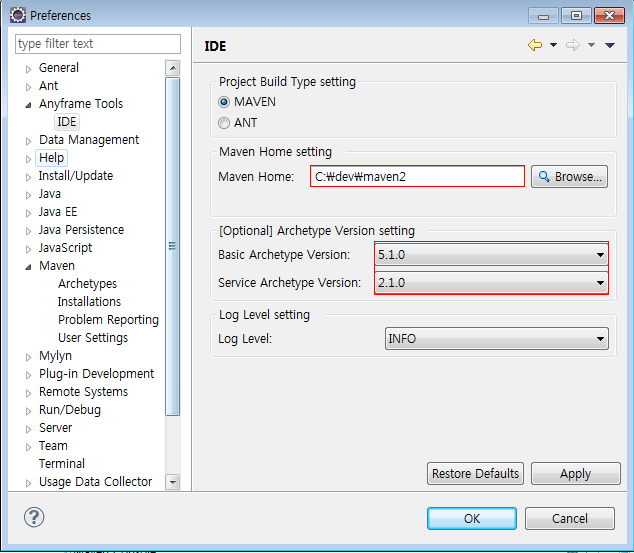634x553 pixels.
Task: Select User Settings under Maven
Action: coord(92,338)
